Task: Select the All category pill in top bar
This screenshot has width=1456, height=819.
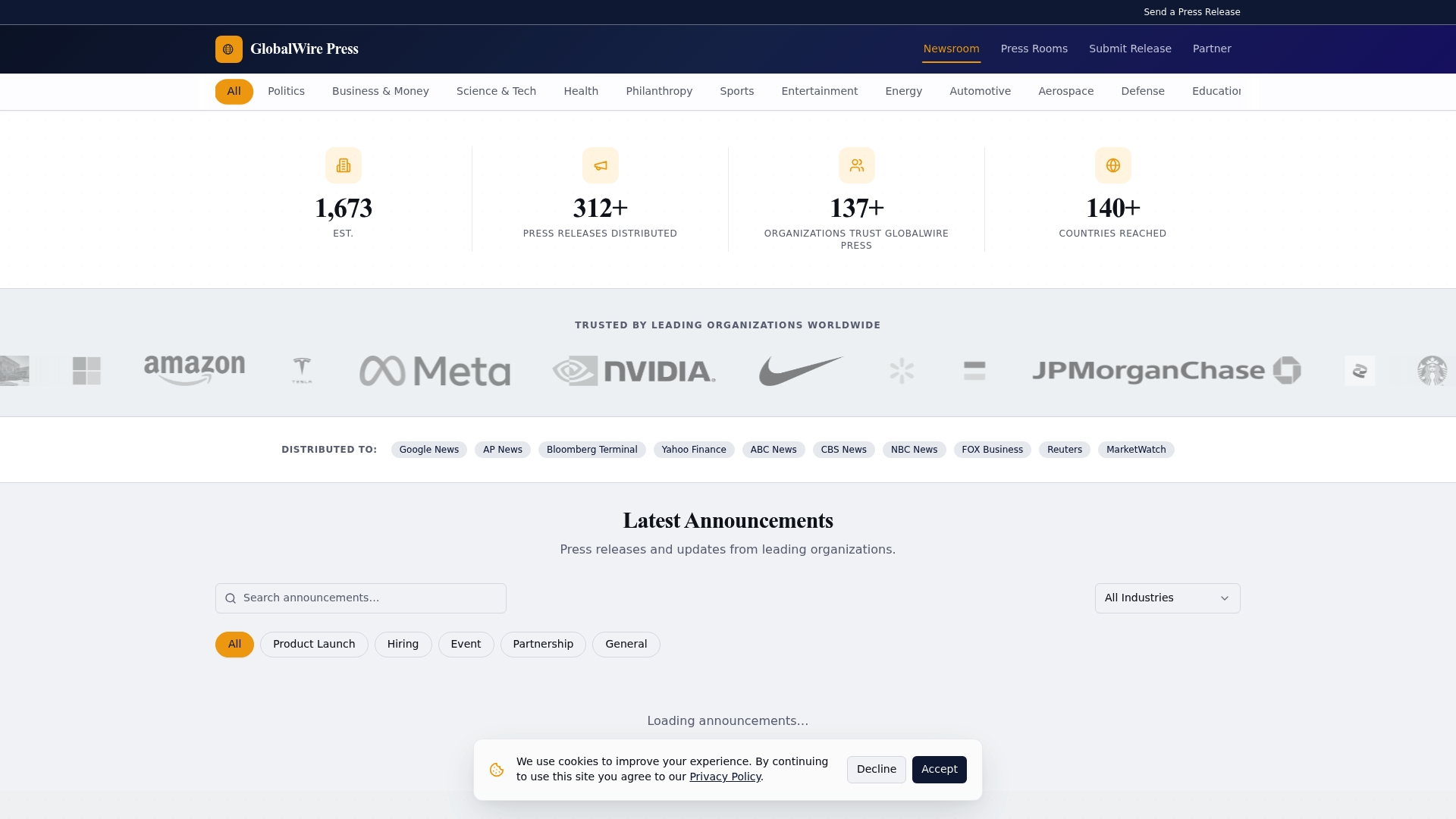Action: 234,92
